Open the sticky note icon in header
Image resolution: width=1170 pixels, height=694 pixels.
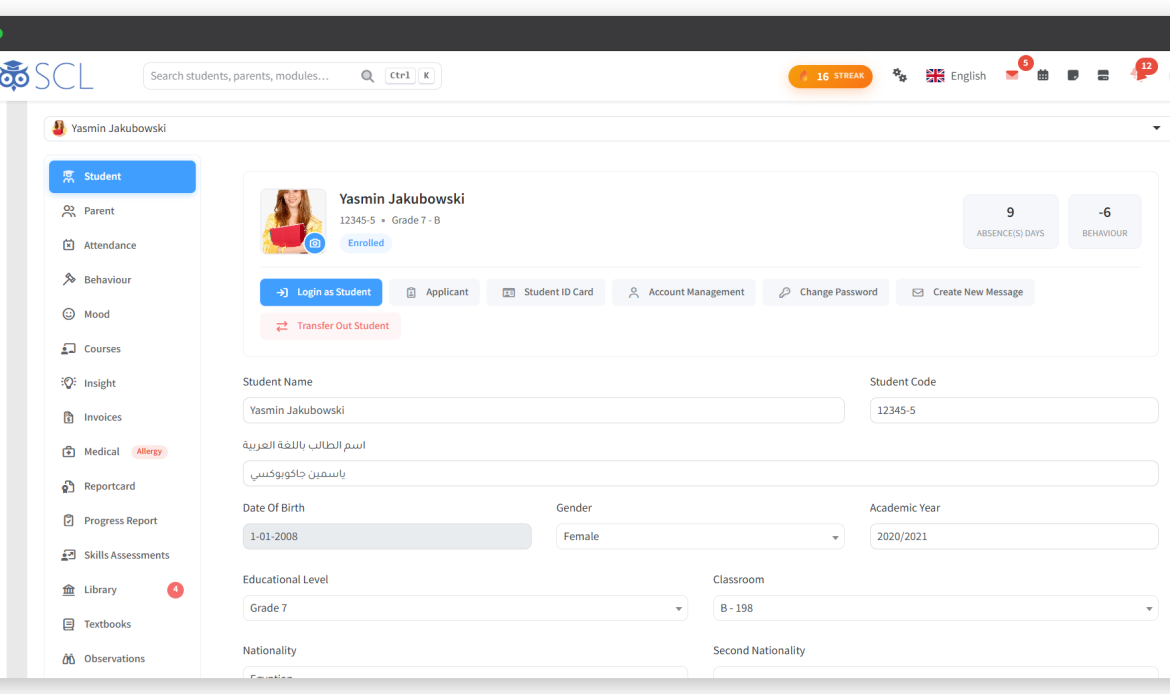click(1073, 75)
